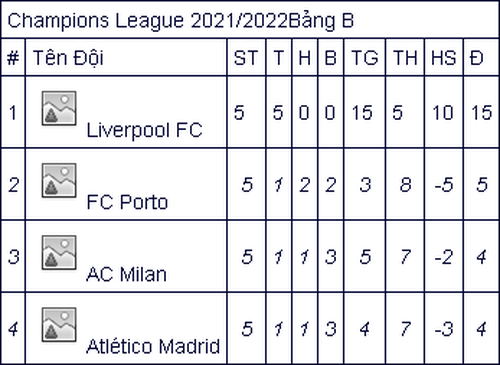
Task: Click the HS column header
Action: [x=443, y=58]
